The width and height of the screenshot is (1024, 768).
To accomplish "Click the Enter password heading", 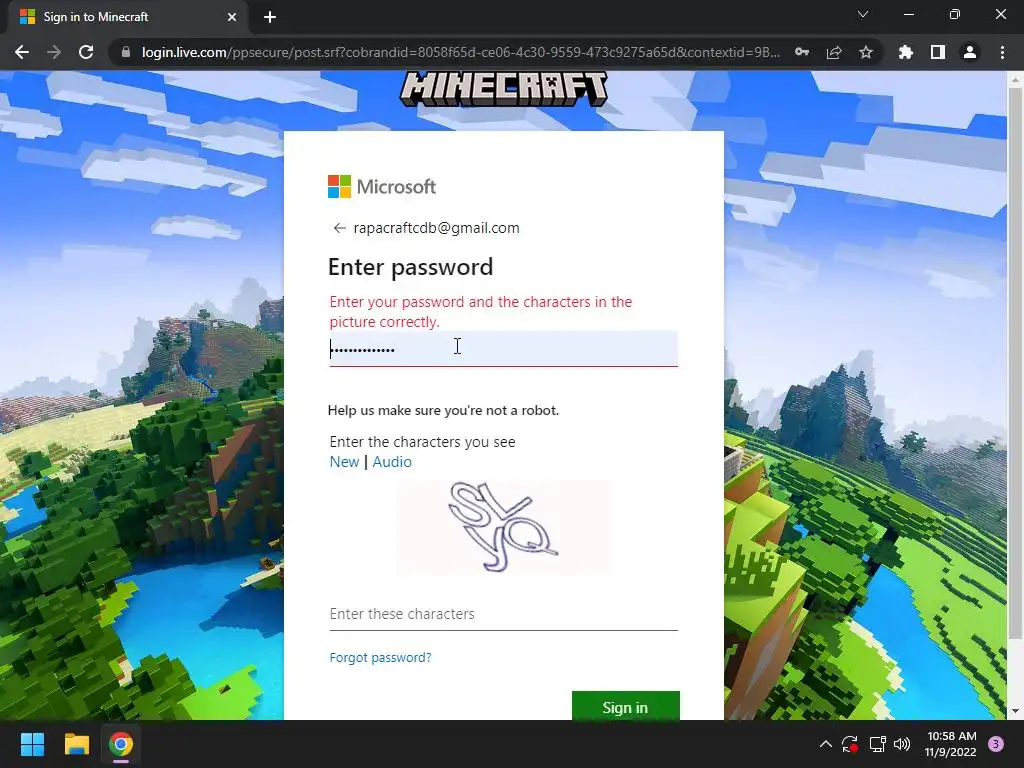I will click(410, 267).
